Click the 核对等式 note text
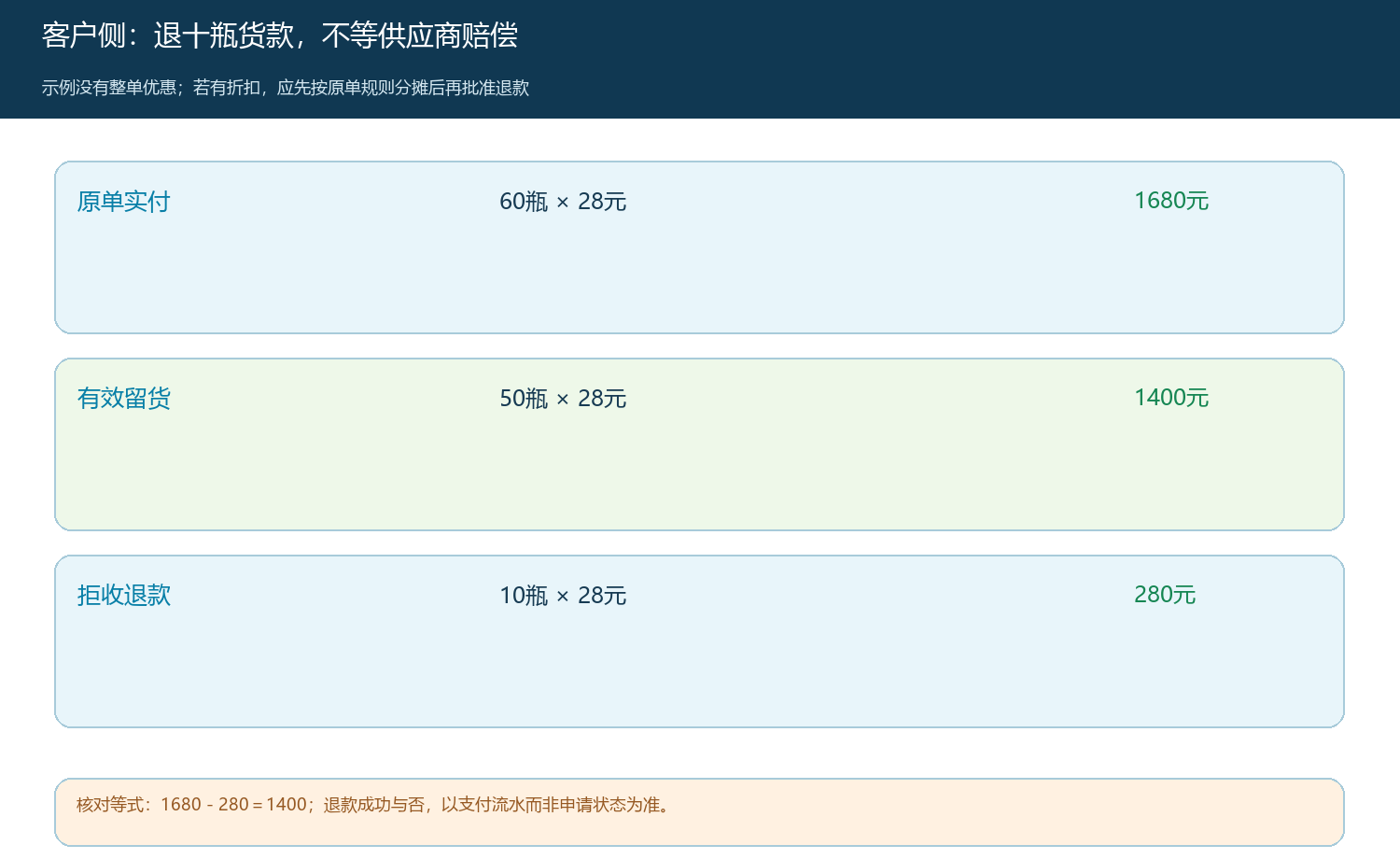1400x859 pixels. pos(374,805)
